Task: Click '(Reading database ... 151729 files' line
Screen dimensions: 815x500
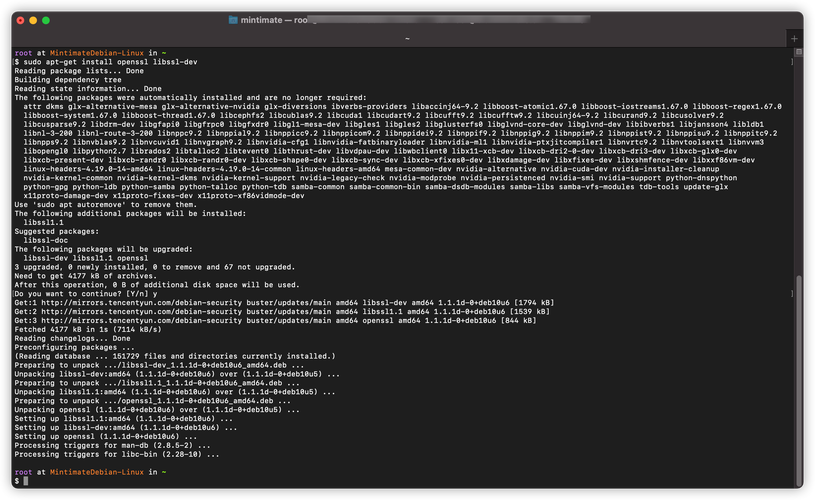Action: [175, 356]
